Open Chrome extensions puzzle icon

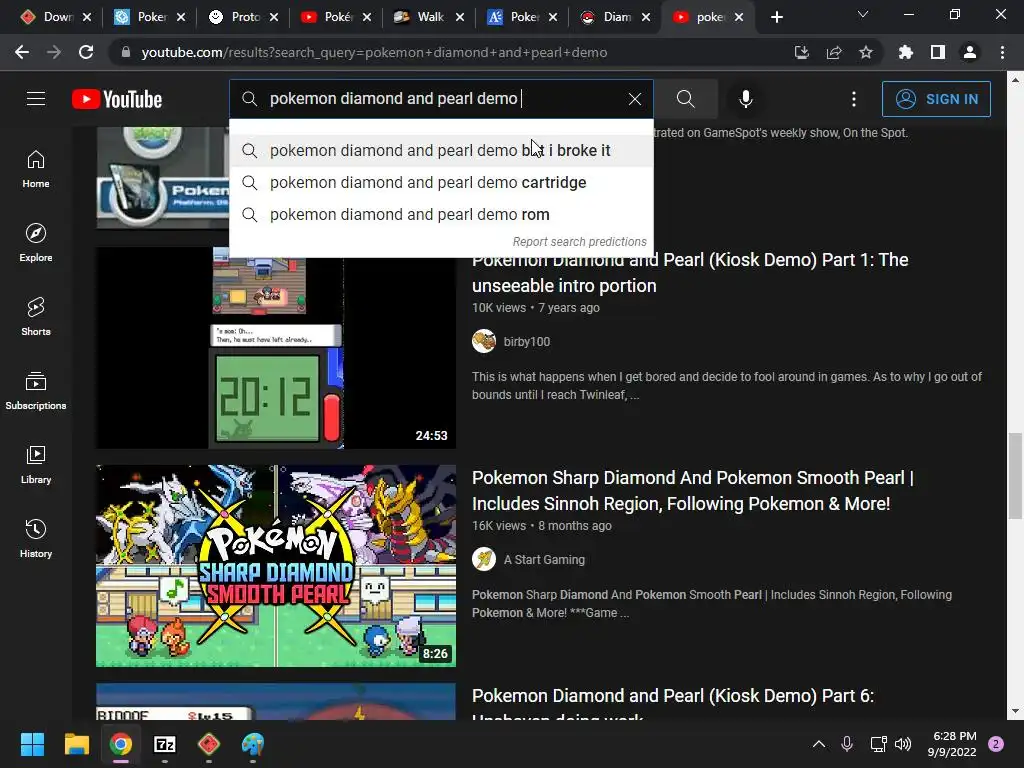pos(905,52)
